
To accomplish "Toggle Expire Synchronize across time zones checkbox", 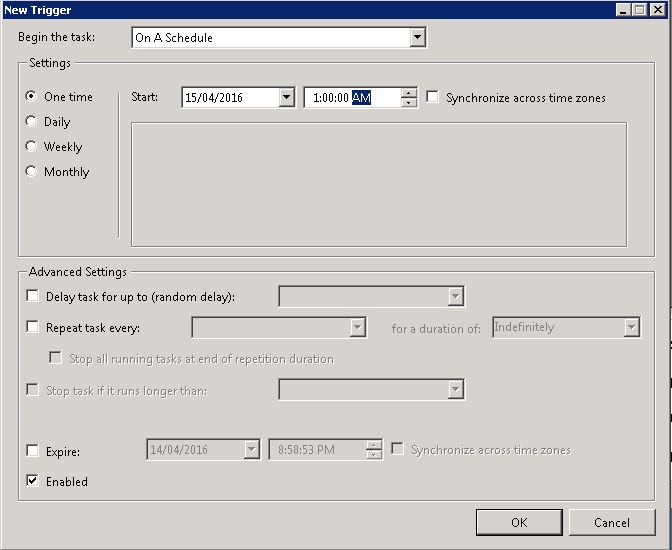I will (397, 449).
